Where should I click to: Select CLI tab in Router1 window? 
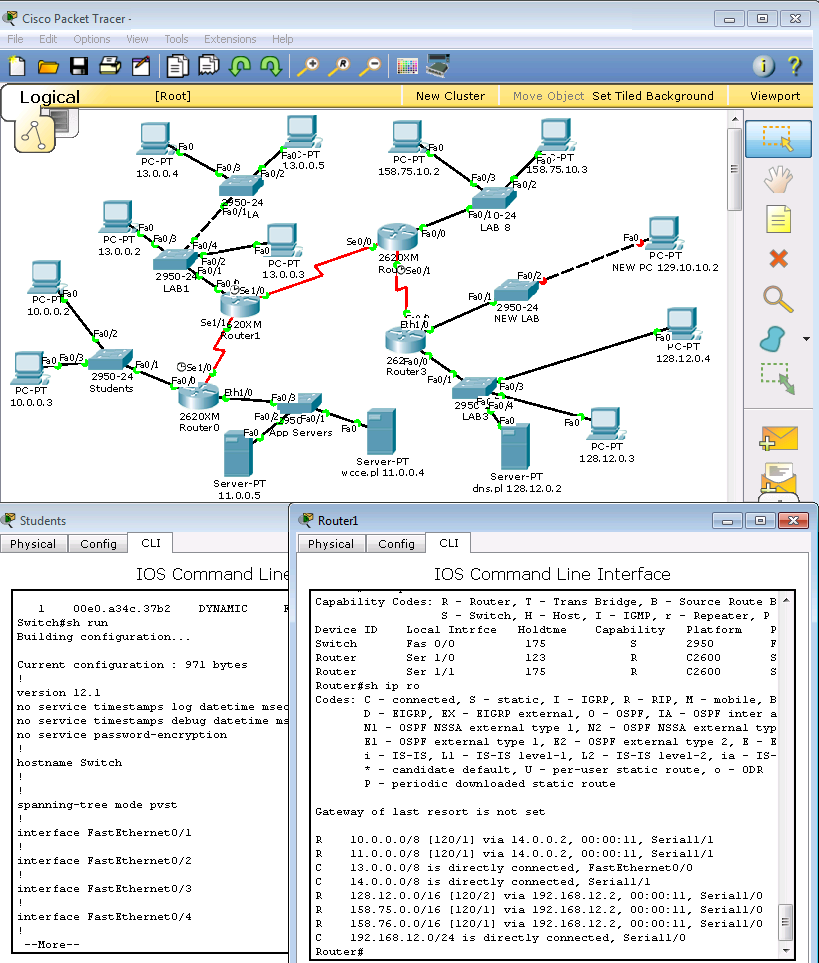448,543
